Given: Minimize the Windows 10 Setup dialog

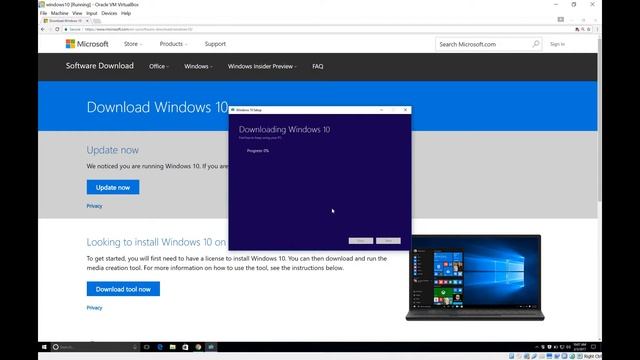Looking at the screenshot, I should 381,110.
